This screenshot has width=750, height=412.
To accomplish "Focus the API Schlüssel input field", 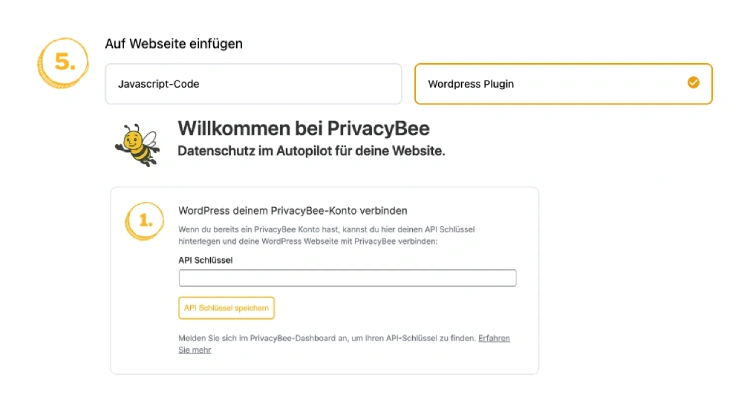I will point(347,278).
